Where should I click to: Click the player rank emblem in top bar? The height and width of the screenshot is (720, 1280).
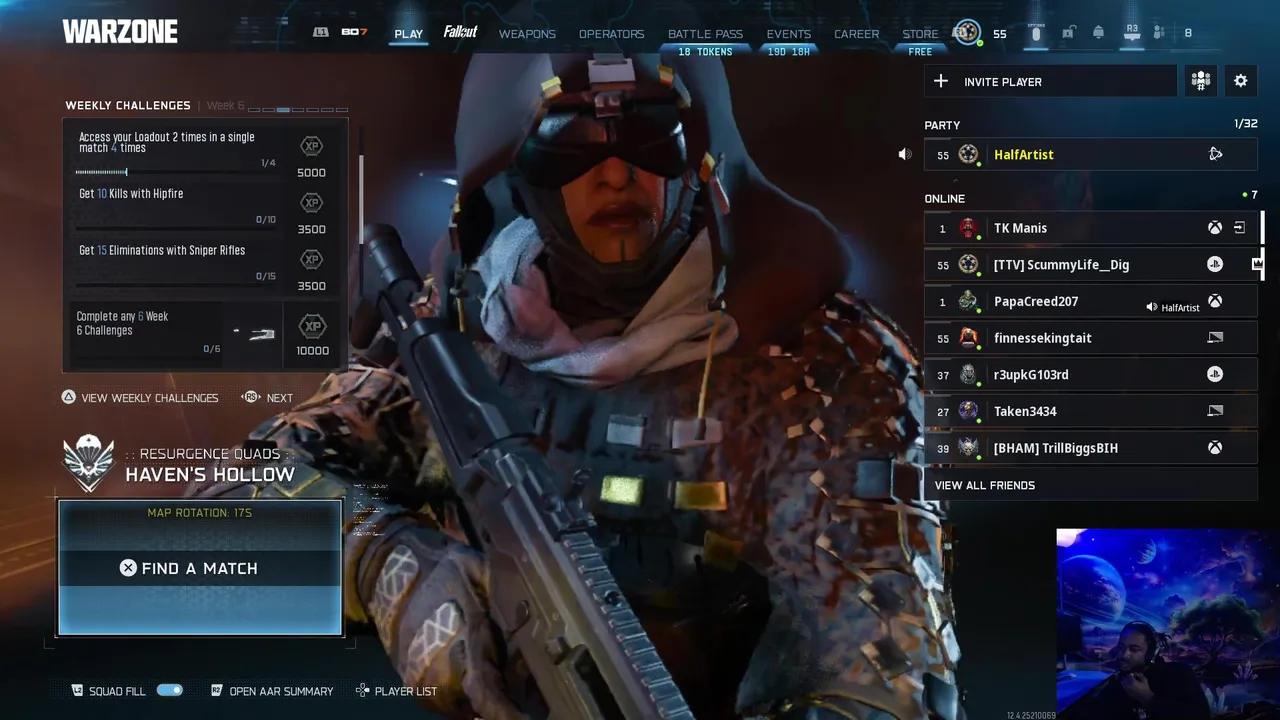point(966,32)
